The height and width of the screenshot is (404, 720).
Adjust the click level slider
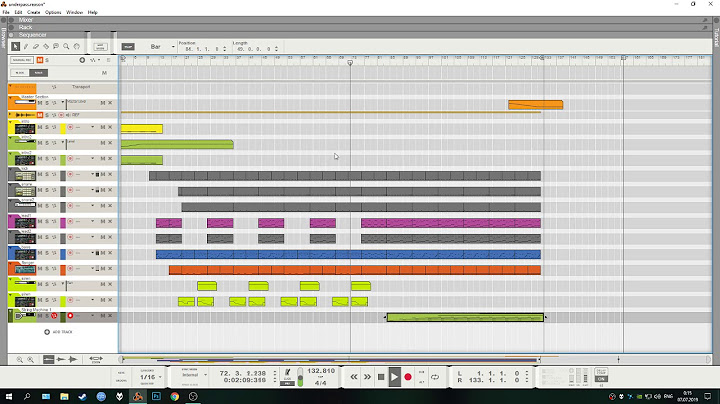(x=300, y=377)
